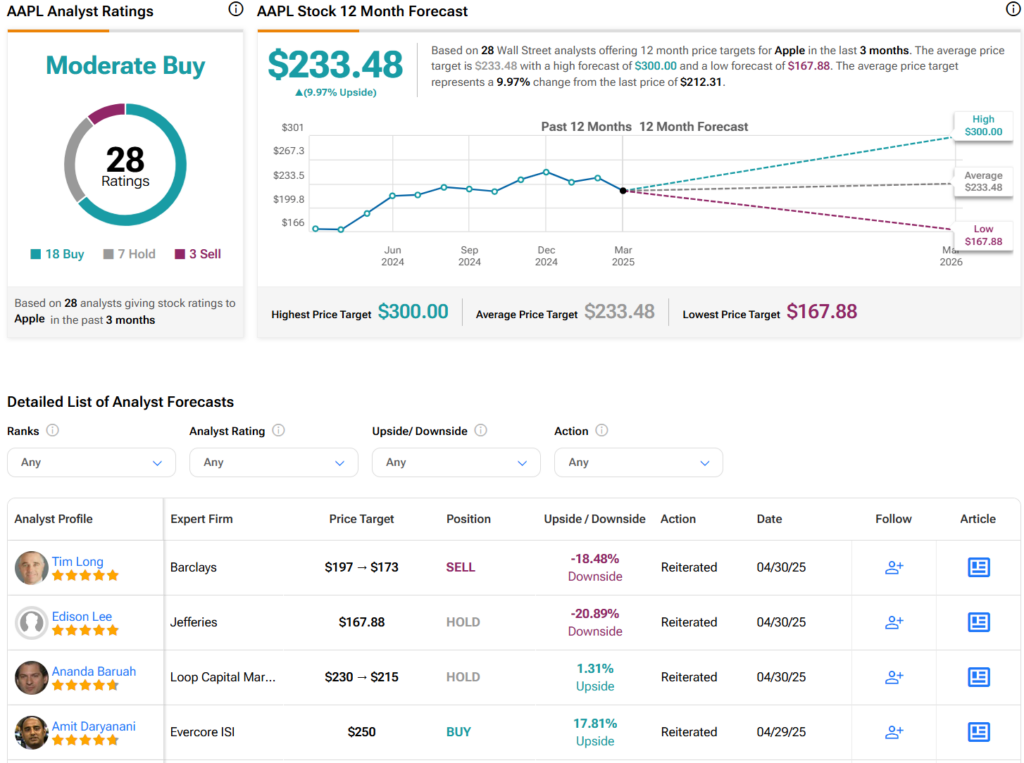Click the Detailed List of Analyst Forecasts heading
The image size is (1024, 763).
click(x=120, y=402)
